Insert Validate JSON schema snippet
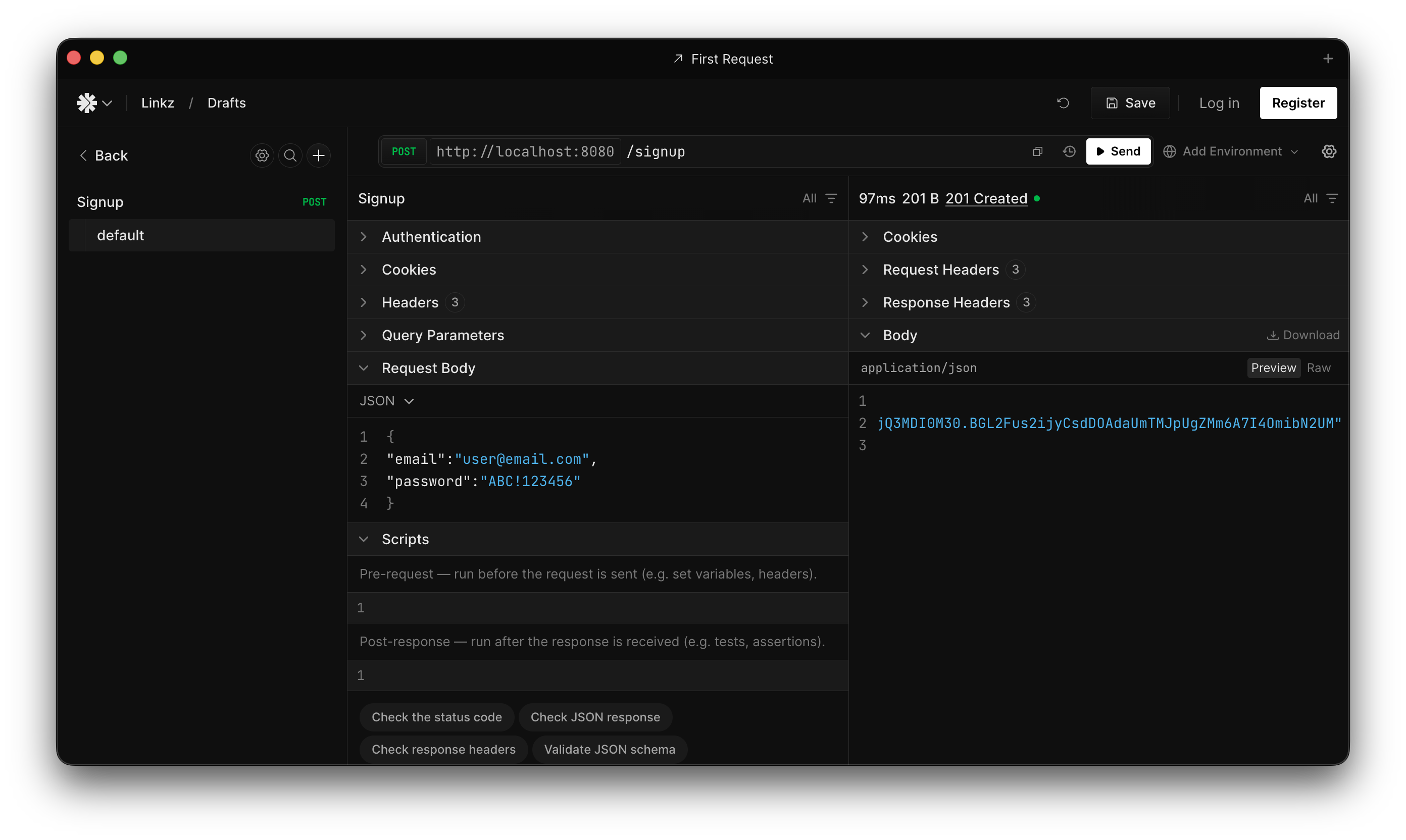Image resolution: width=1406 pixels, height=840 pixels. pos(609,750)
